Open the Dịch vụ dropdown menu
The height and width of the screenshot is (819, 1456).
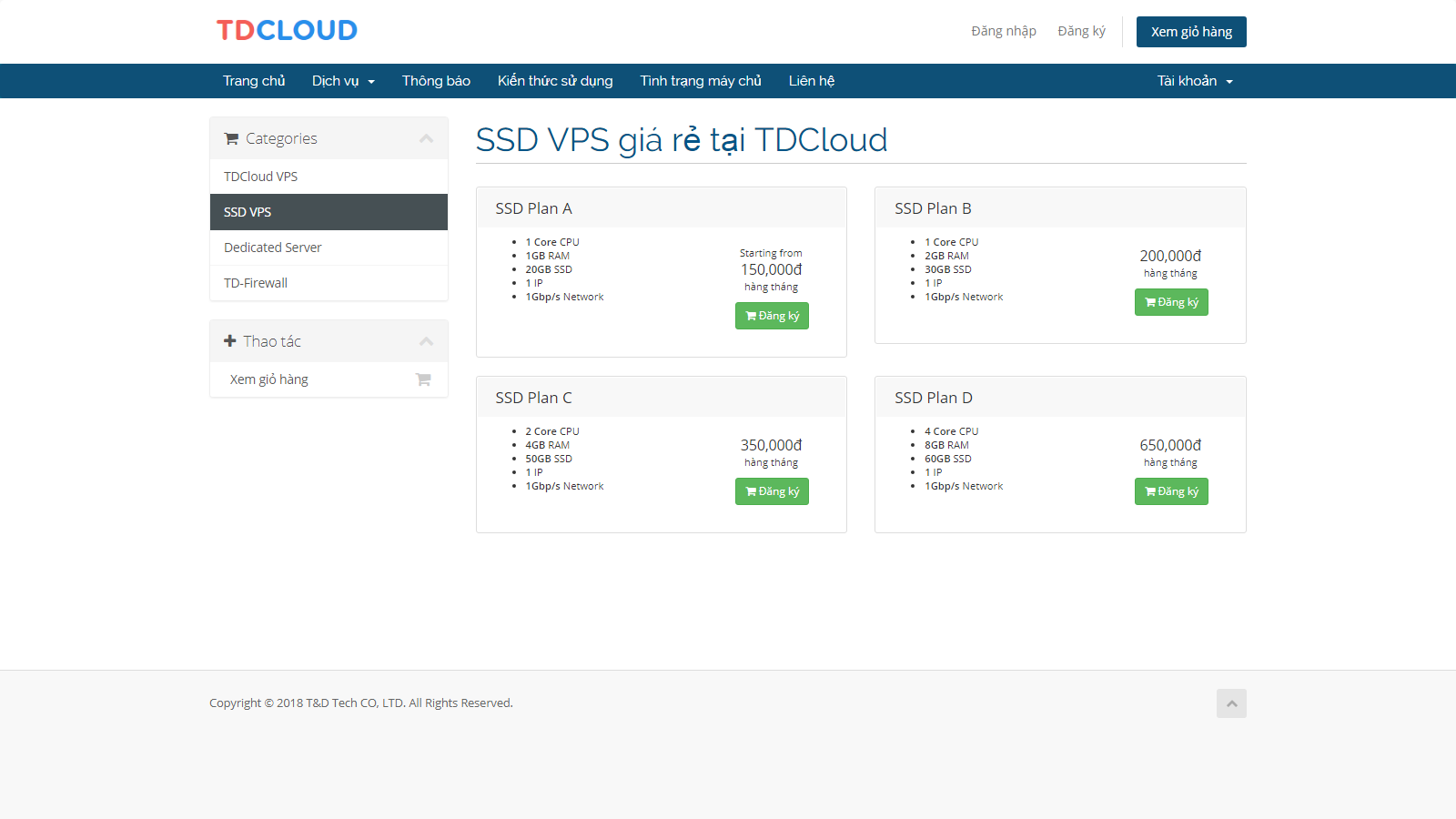[x=343, y=81]
